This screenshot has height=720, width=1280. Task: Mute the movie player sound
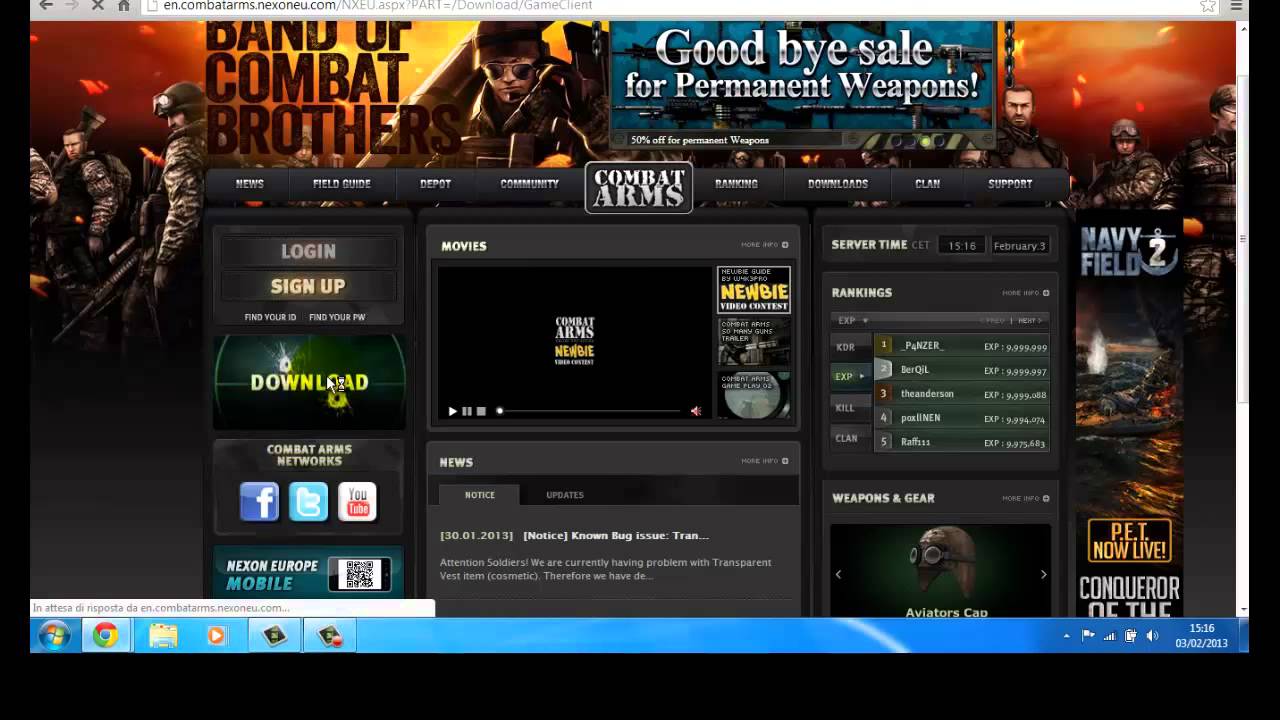tap(696, 411)
